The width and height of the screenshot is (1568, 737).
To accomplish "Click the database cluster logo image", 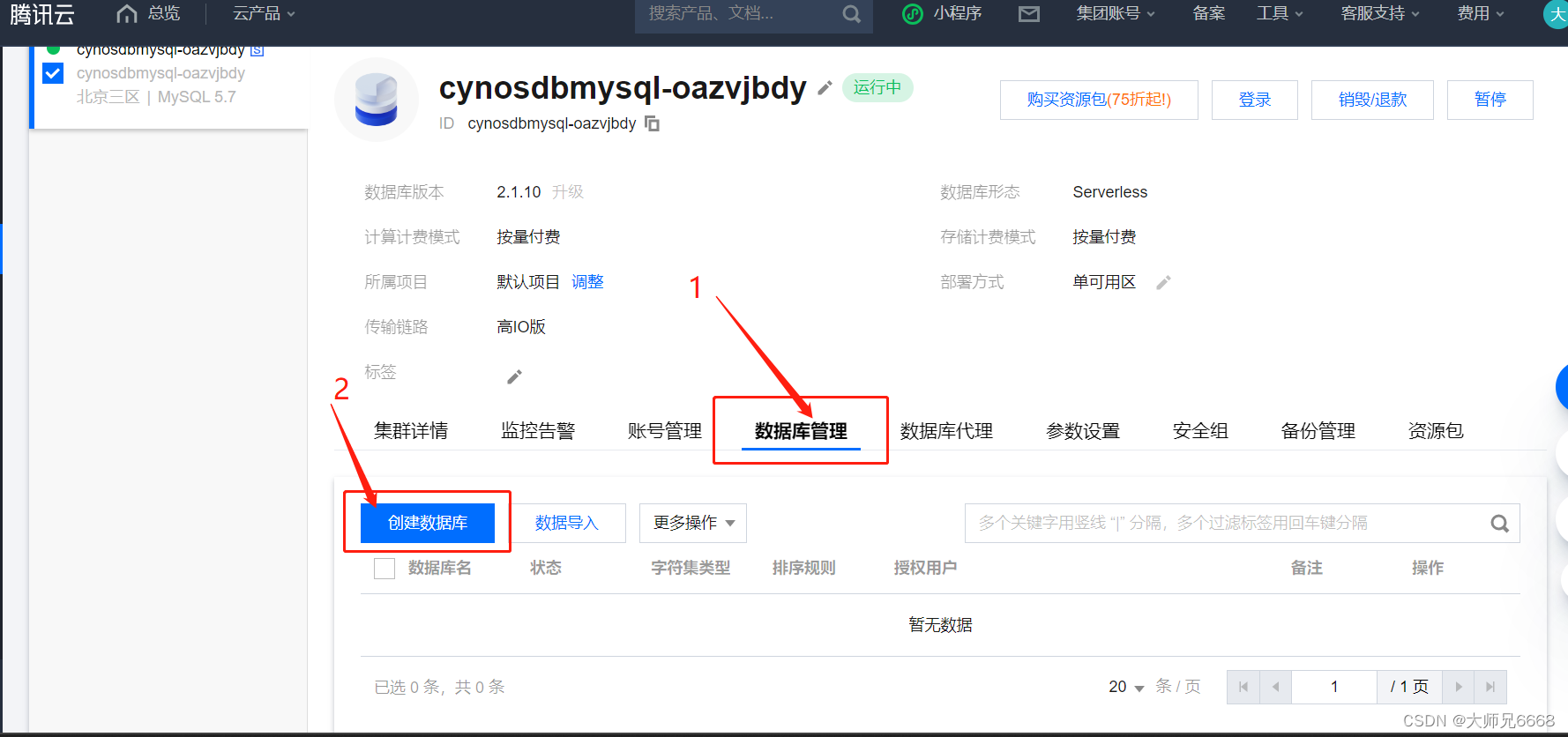I will [x=377, y=100].
